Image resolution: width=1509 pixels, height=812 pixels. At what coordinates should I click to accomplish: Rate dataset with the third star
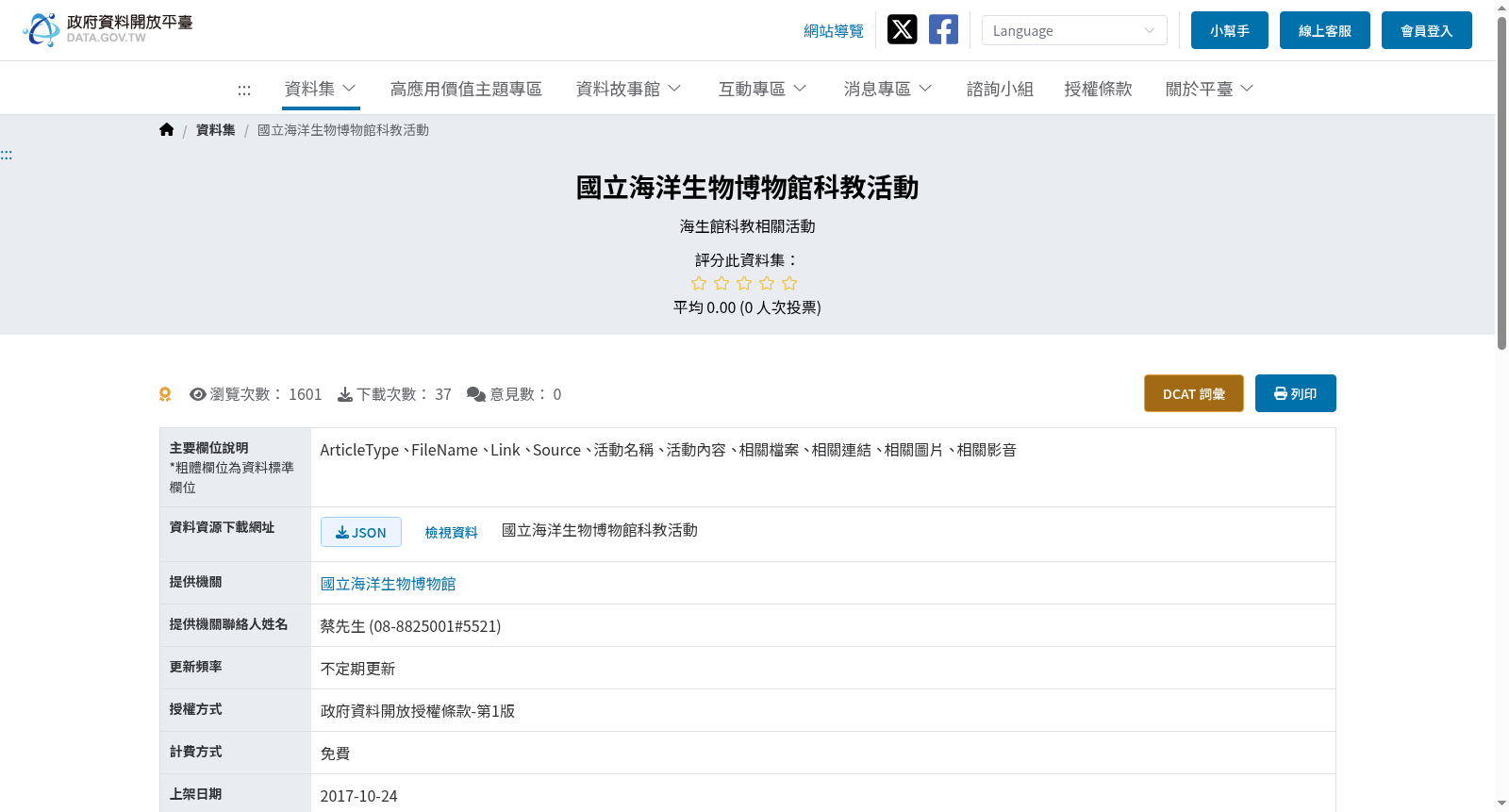coord(744,283)
